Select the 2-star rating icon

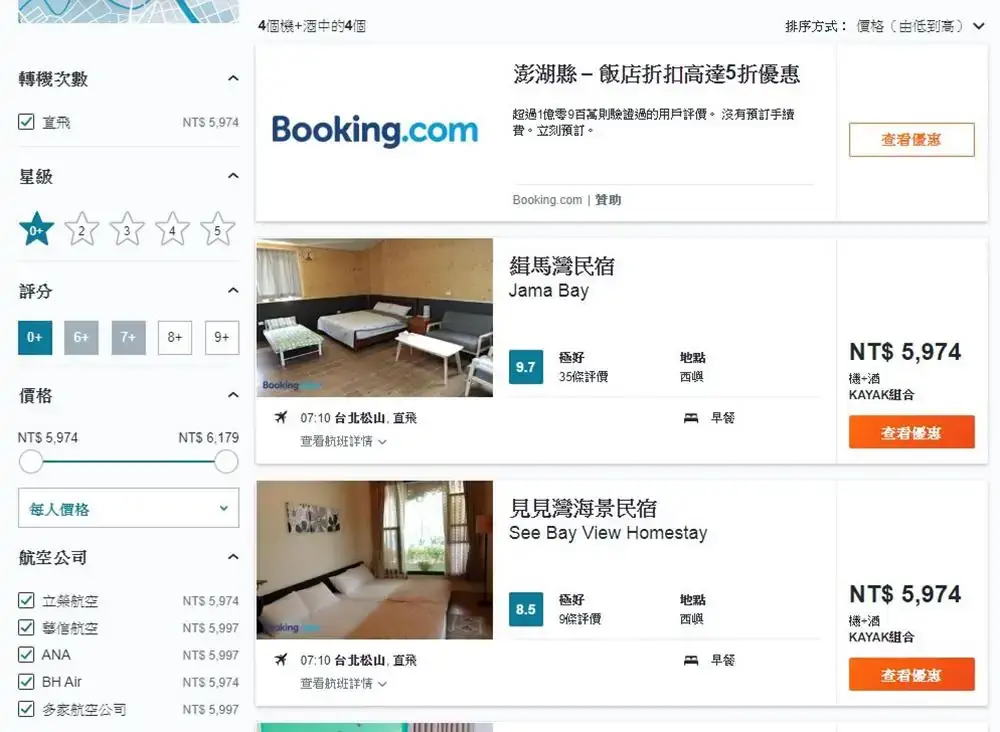point(82,230)
